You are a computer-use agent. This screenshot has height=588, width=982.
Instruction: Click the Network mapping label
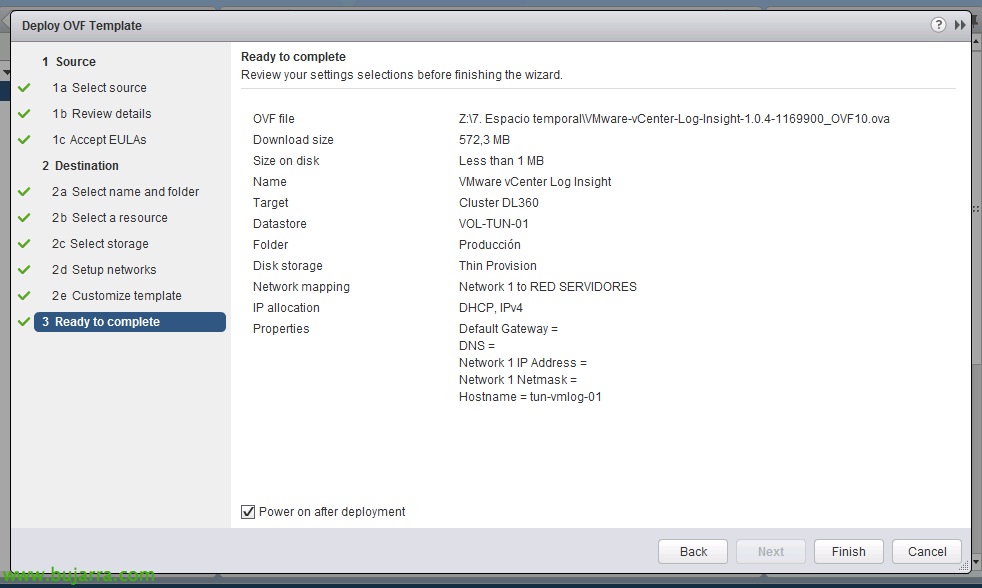click(301, 286)
